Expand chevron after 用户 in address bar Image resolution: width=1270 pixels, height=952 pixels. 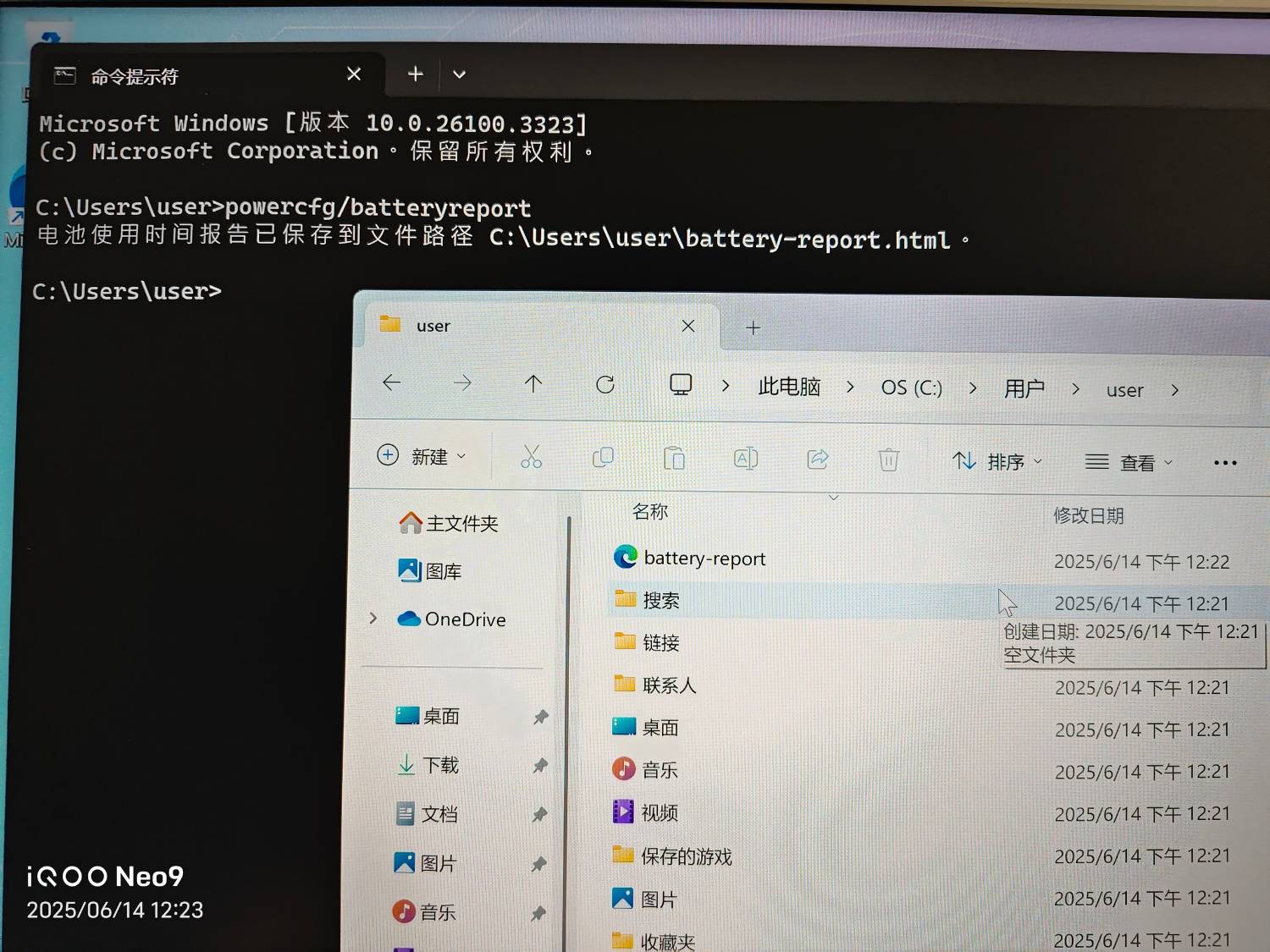[x=1075, y=389]
